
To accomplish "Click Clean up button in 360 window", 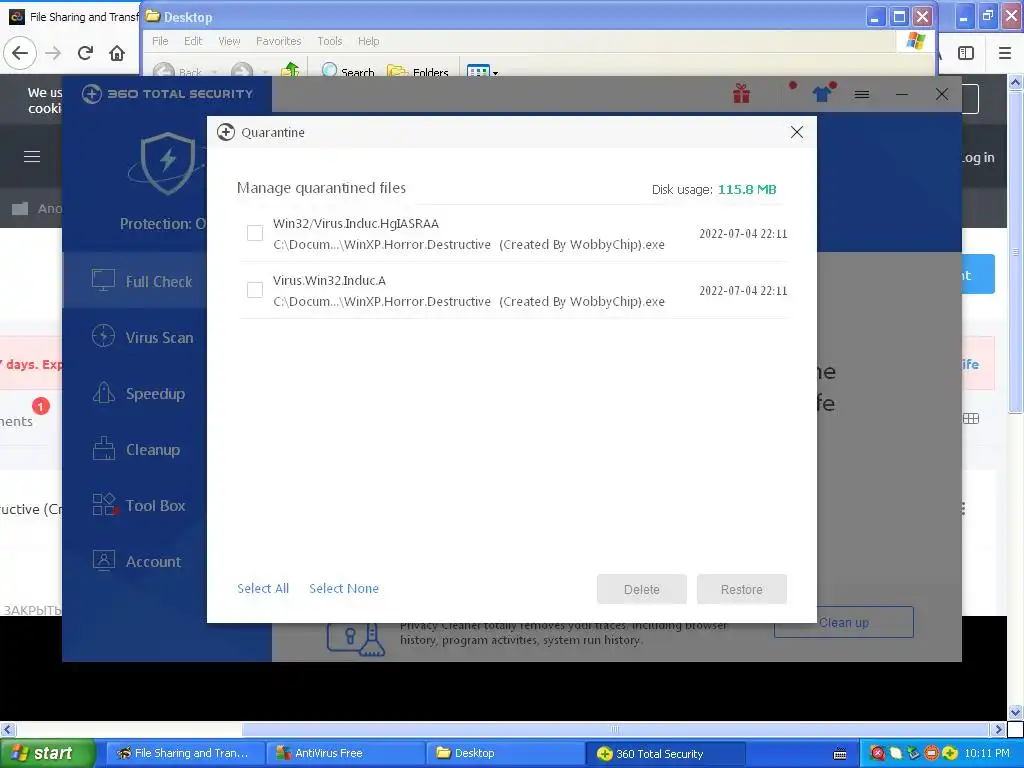I will click(844, 622).
